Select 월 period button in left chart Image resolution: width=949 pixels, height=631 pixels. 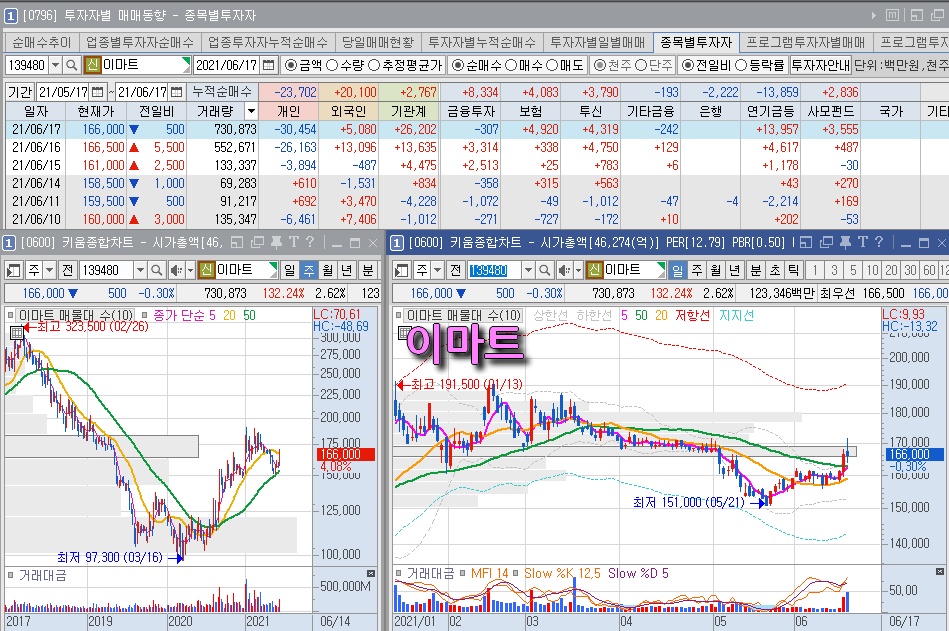coord(327,270)
